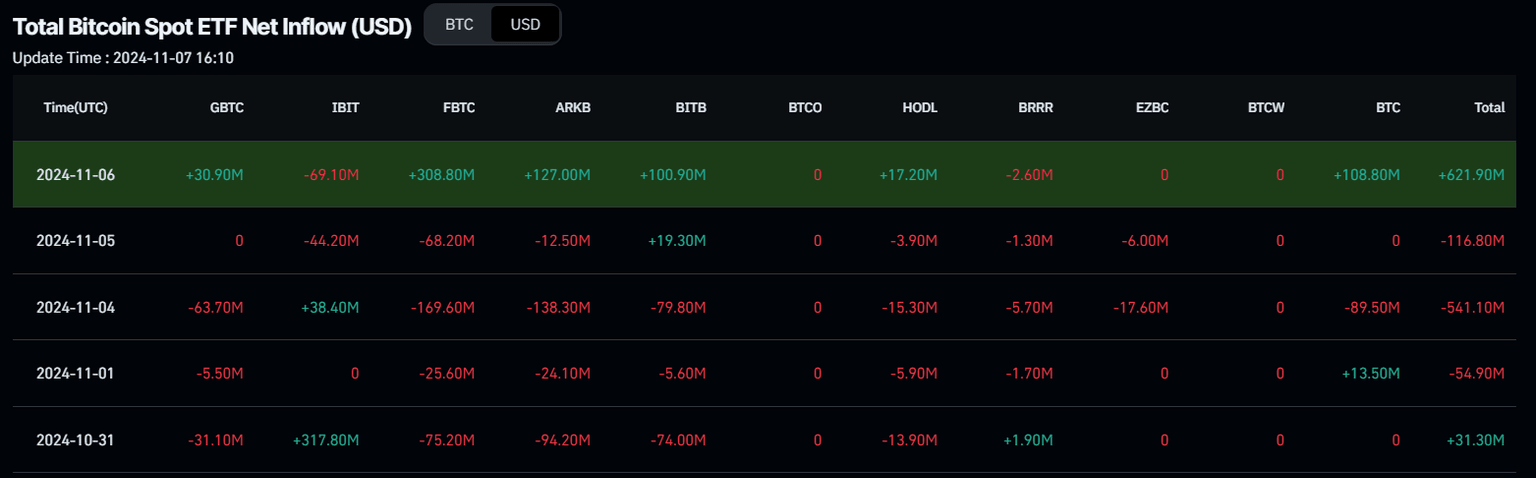
Task: Select the 2024-10-31 row date
Action: [76, 440]
